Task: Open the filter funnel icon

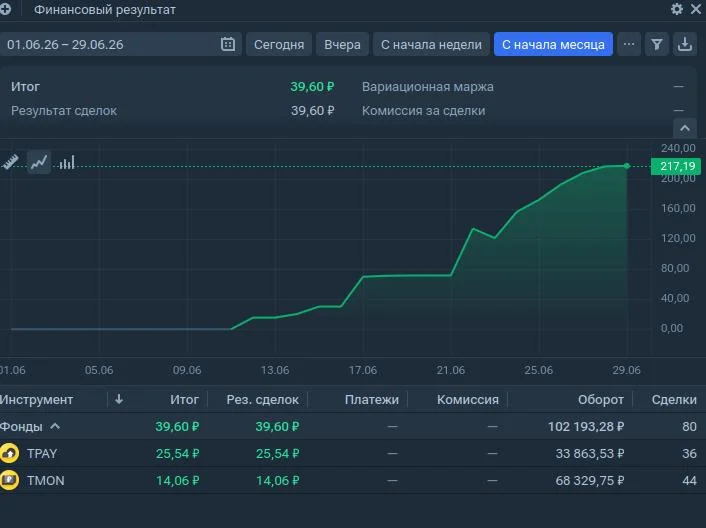Action: click(x=656, y=44)
